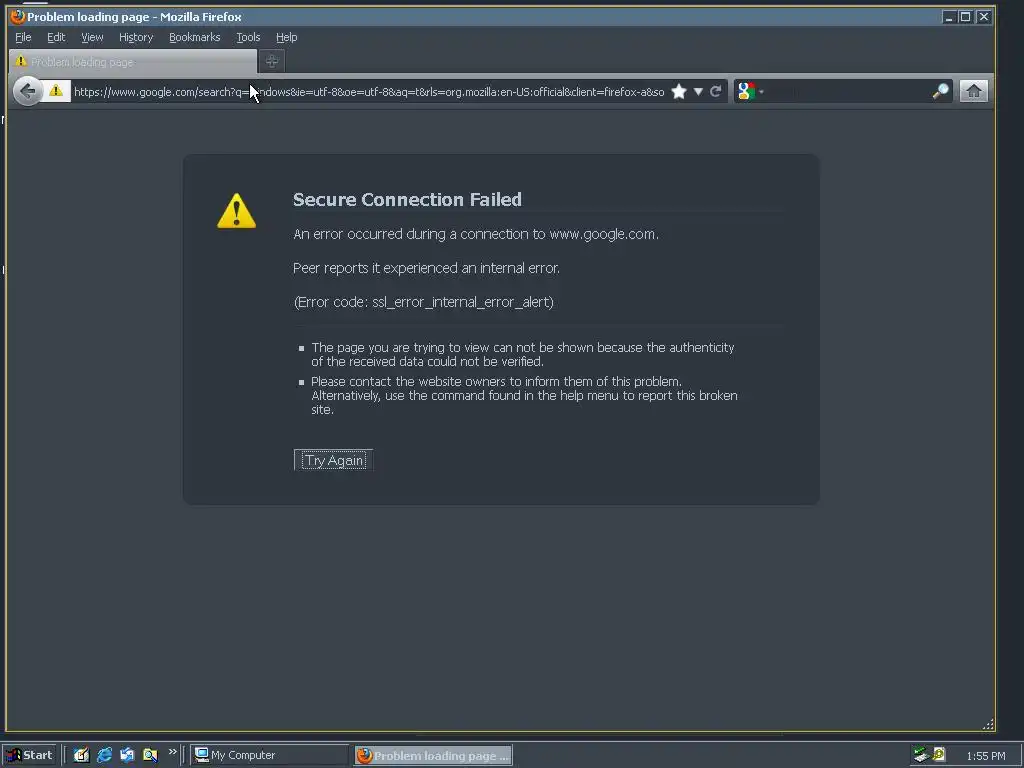The height and width of the screenshot is (768, 1024).
Task: Click the Try Again button
Action: point(334,460)
